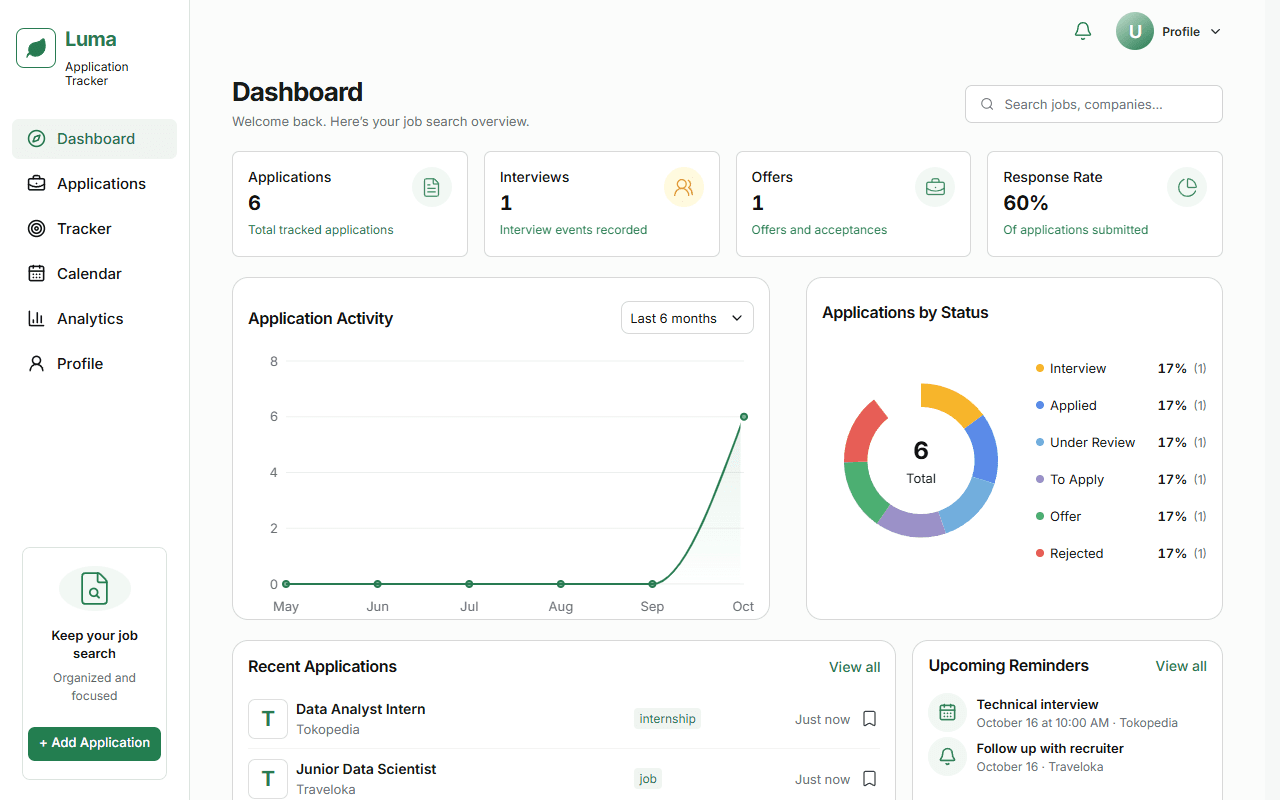Open Profile from the sidebar menu
This screenshot has width=1280, height=800.
94,364
